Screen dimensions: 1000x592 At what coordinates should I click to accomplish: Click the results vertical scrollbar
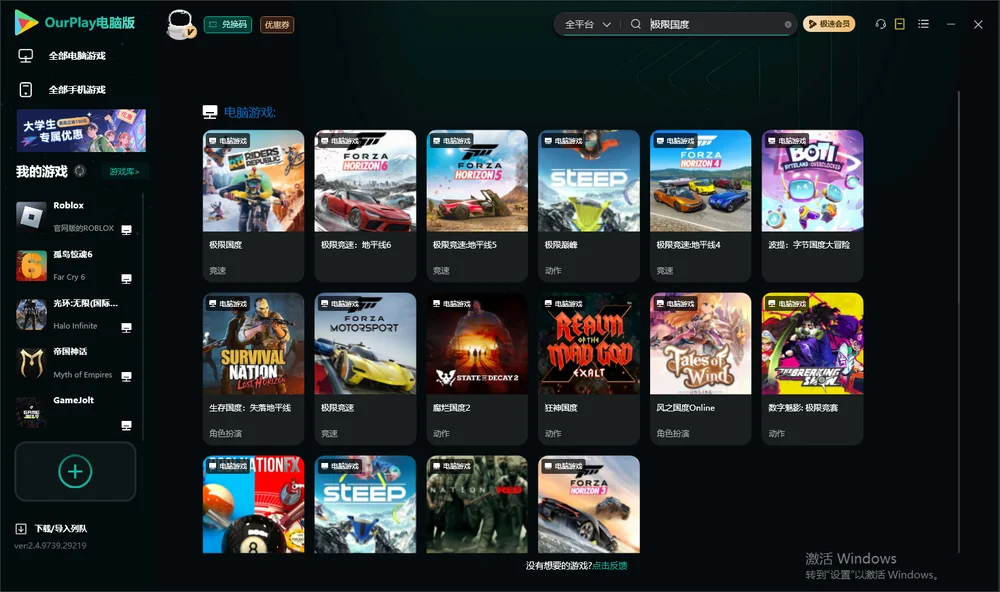click(959, 322)
